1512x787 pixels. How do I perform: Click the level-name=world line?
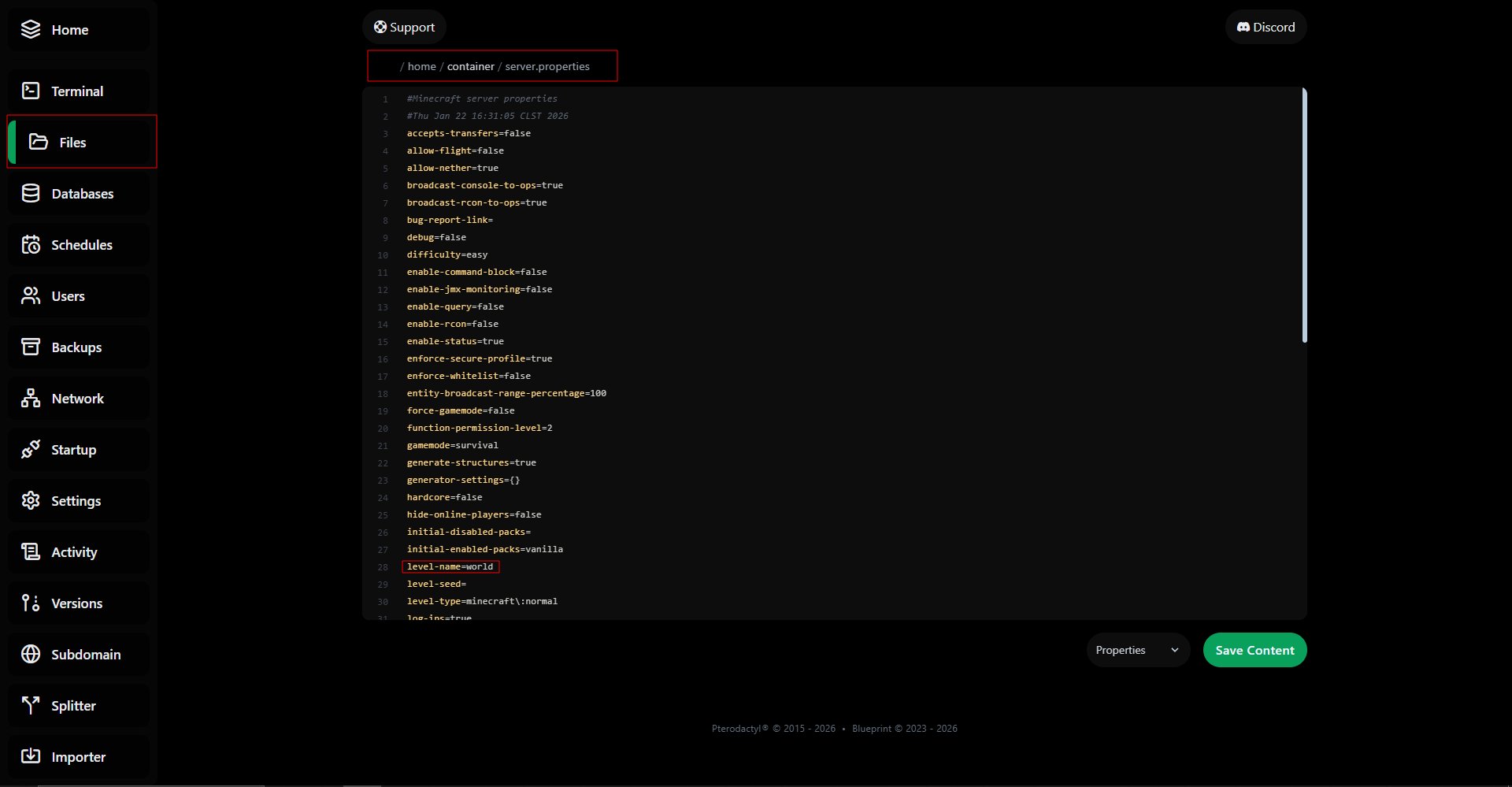pos(450,566)
